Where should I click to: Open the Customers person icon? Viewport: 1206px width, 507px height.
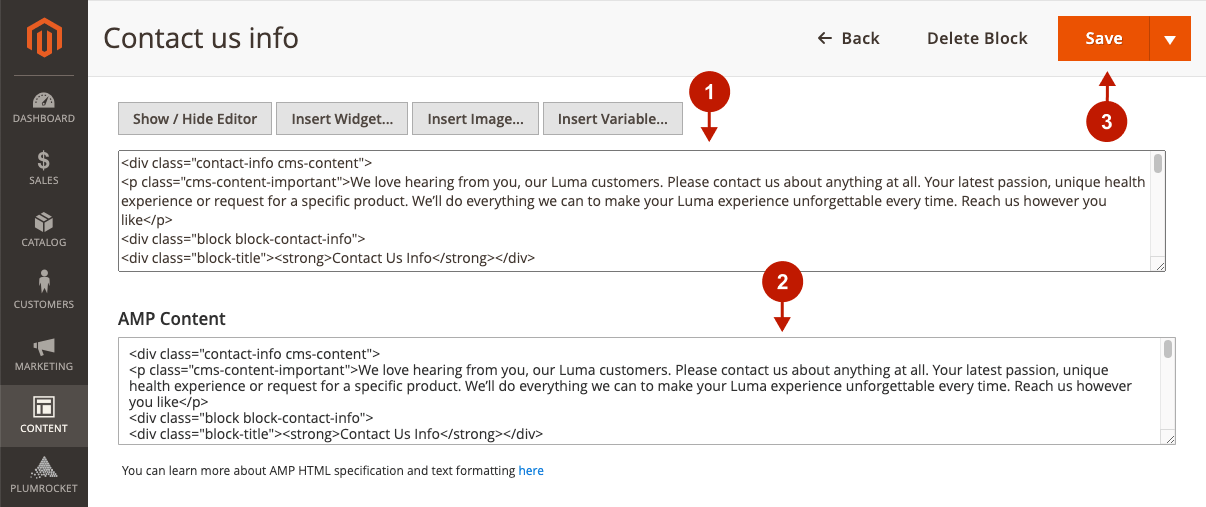43,283
